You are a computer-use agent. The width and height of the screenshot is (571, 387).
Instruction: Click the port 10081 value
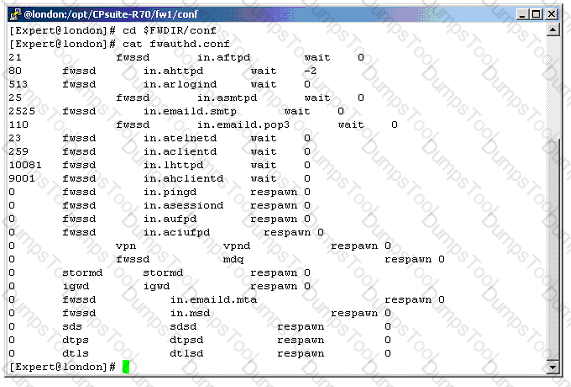25,165
